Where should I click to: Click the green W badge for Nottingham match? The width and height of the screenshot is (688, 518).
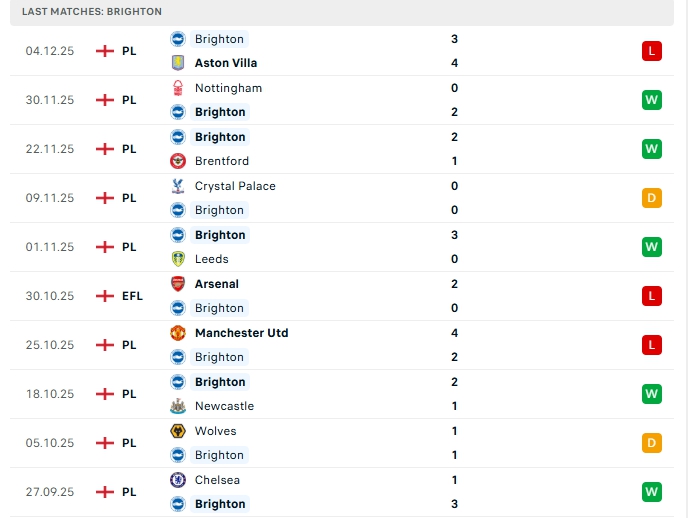click(x=652, y=99)
